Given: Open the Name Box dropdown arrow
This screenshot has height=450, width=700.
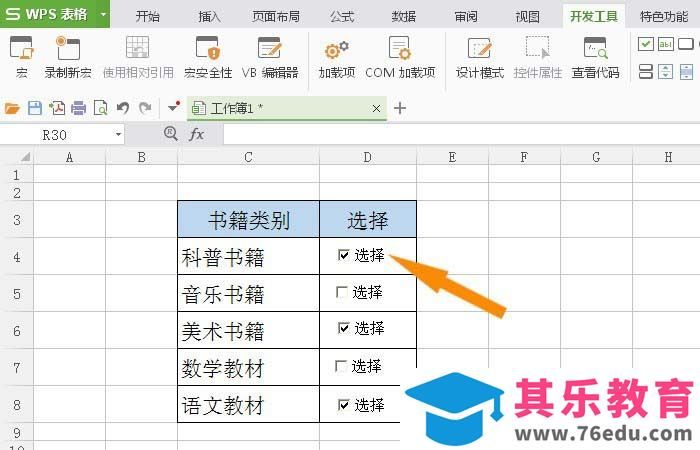Looking at the screenshot, I should pyautogui.click(x=118, y=134).
